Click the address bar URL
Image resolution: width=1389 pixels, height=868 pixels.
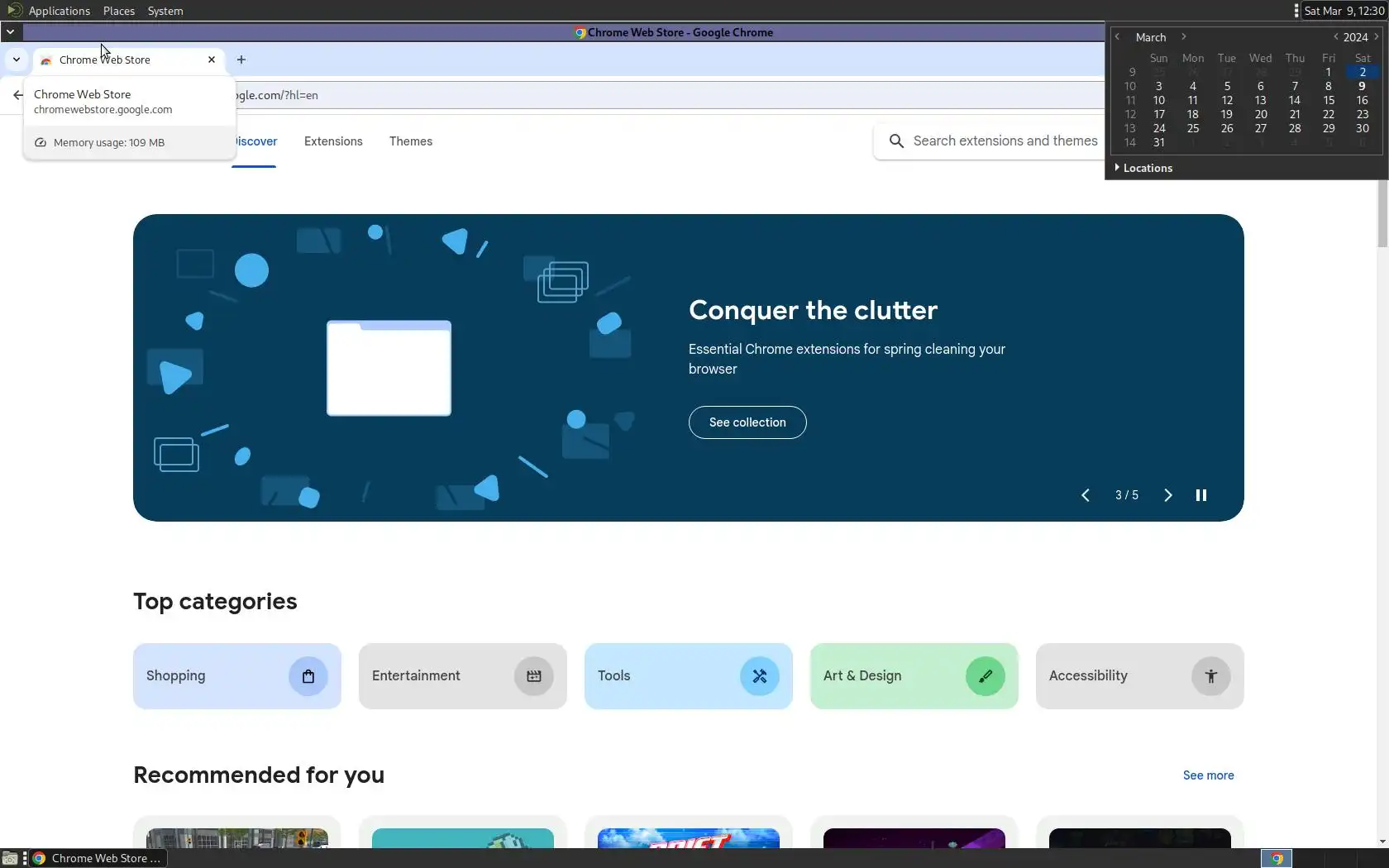pyautogui.click(x=277, y=95)
